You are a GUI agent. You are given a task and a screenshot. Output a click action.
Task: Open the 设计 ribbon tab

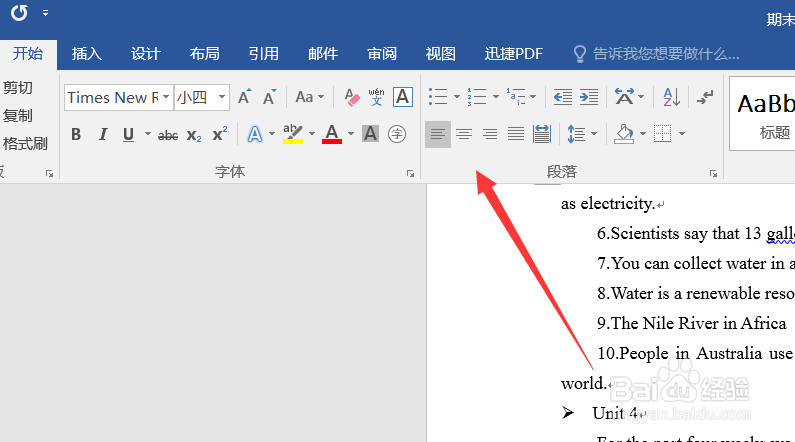pos(146,54)
